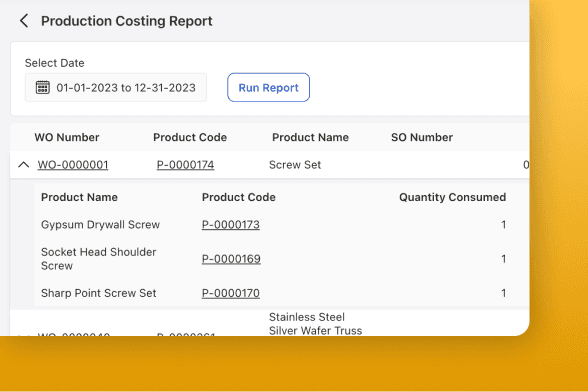Sort by WO Number column header
The width and height of the screenshot is (588, 392).
click(67, 137)
